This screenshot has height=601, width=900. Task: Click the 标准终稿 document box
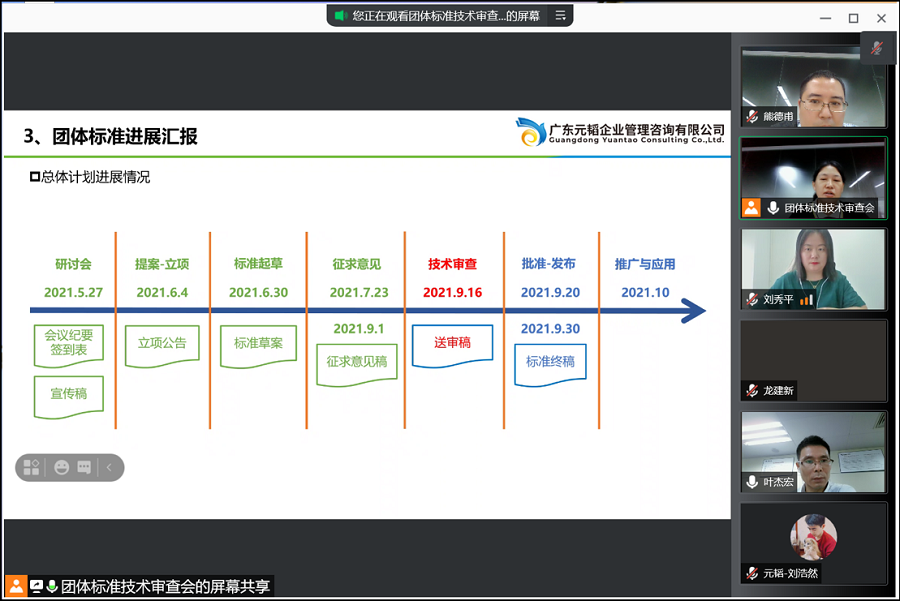point(550,362)
